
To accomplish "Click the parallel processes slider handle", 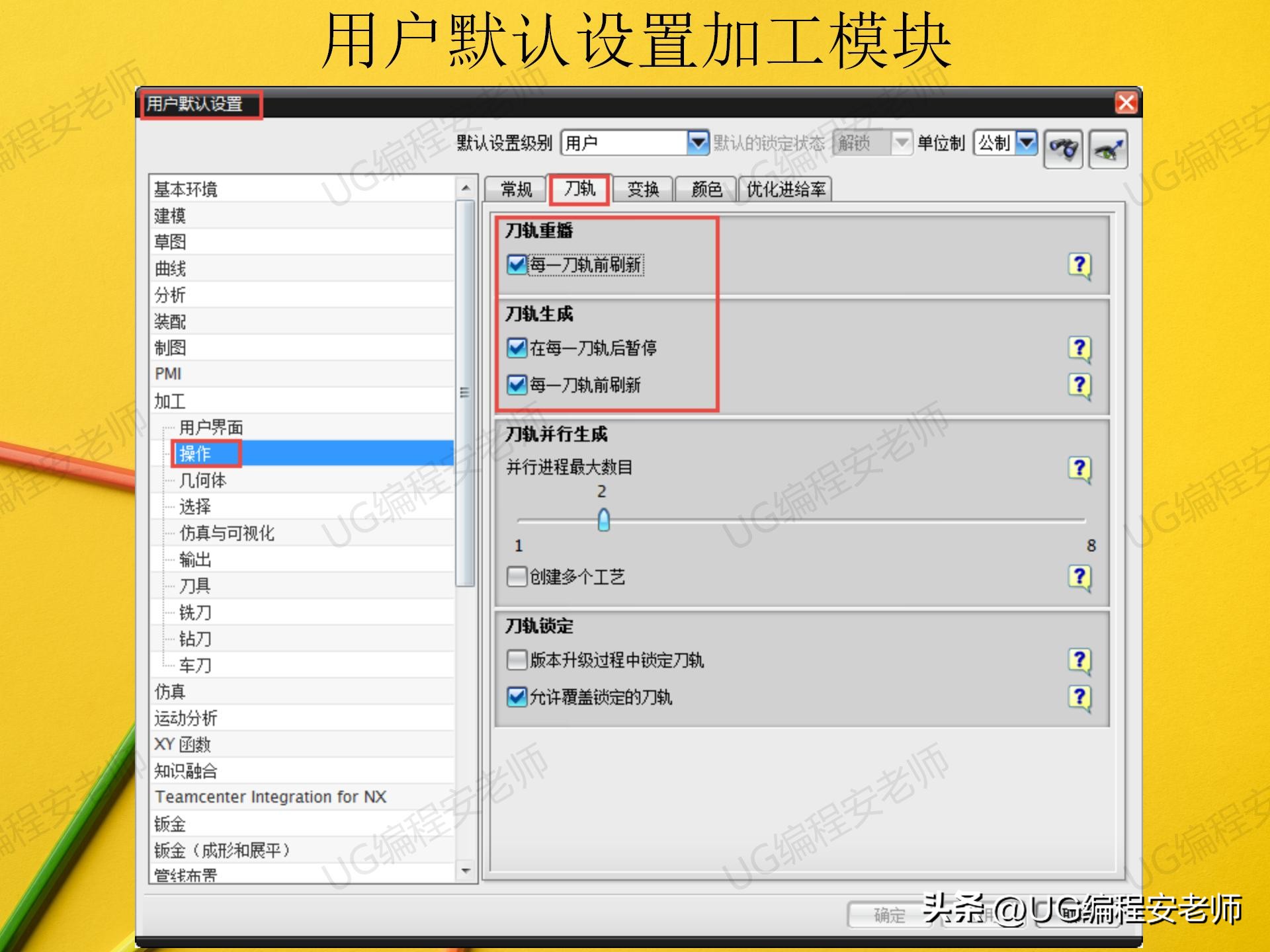I will pyautogui.click(x=603, y=520).
